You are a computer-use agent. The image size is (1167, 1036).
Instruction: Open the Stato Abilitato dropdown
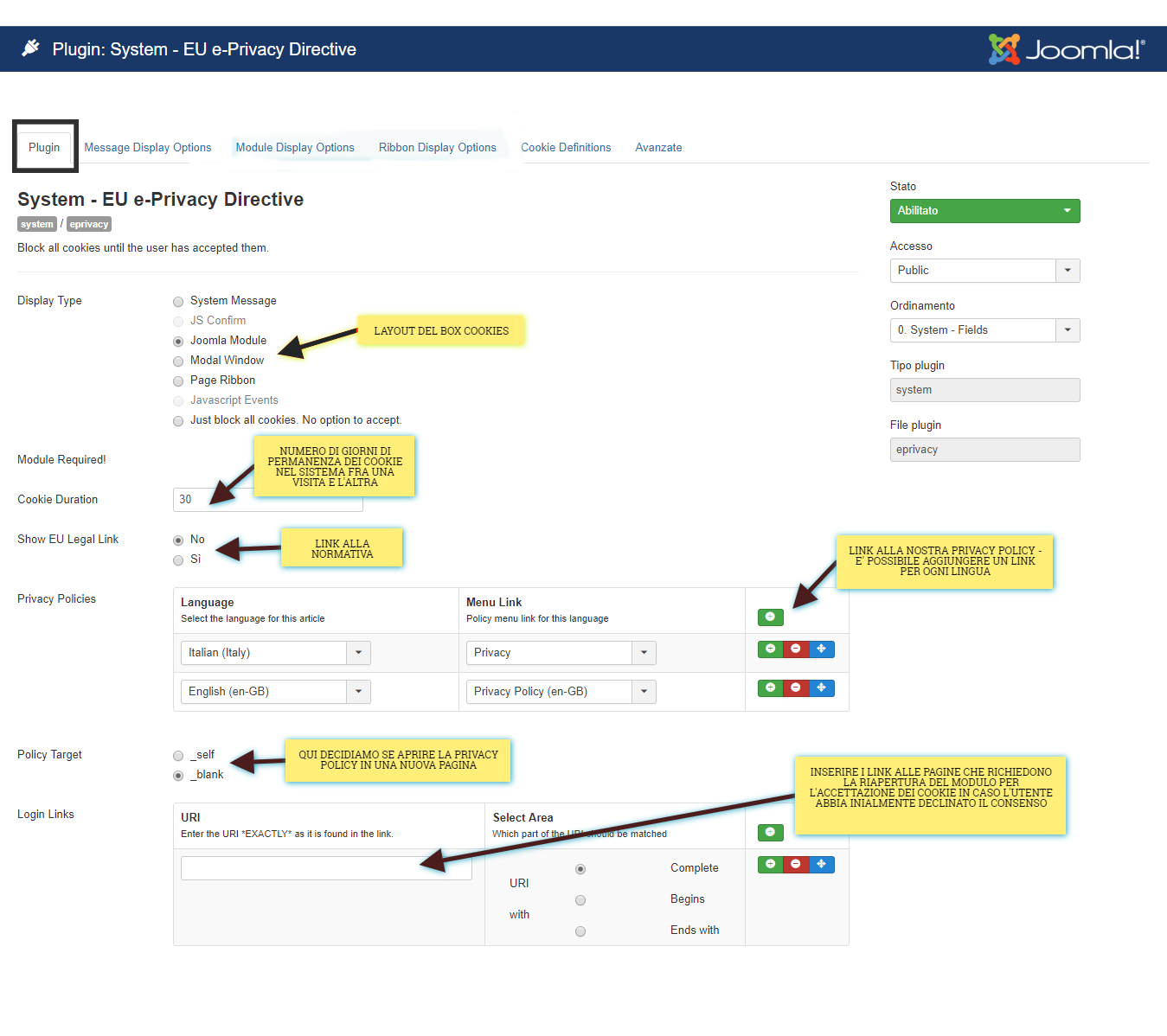tap(984, 211)
